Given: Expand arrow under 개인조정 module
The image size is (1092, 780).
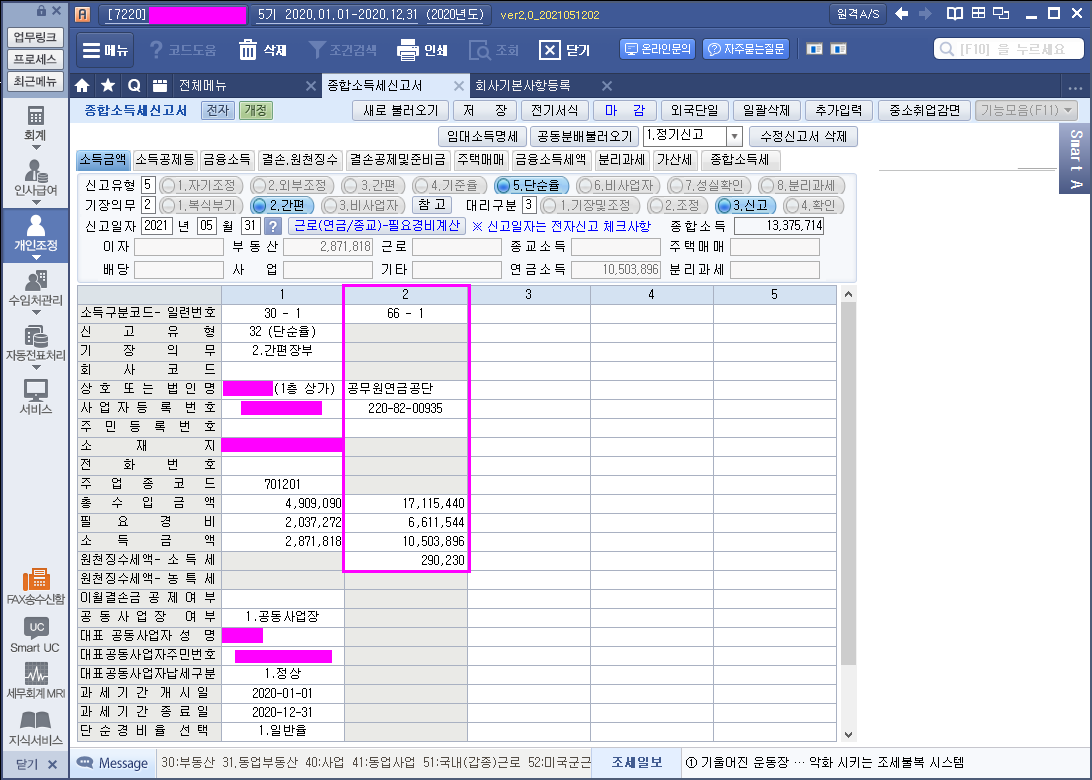Looking at the screenshot, I should tap(36, 258).
